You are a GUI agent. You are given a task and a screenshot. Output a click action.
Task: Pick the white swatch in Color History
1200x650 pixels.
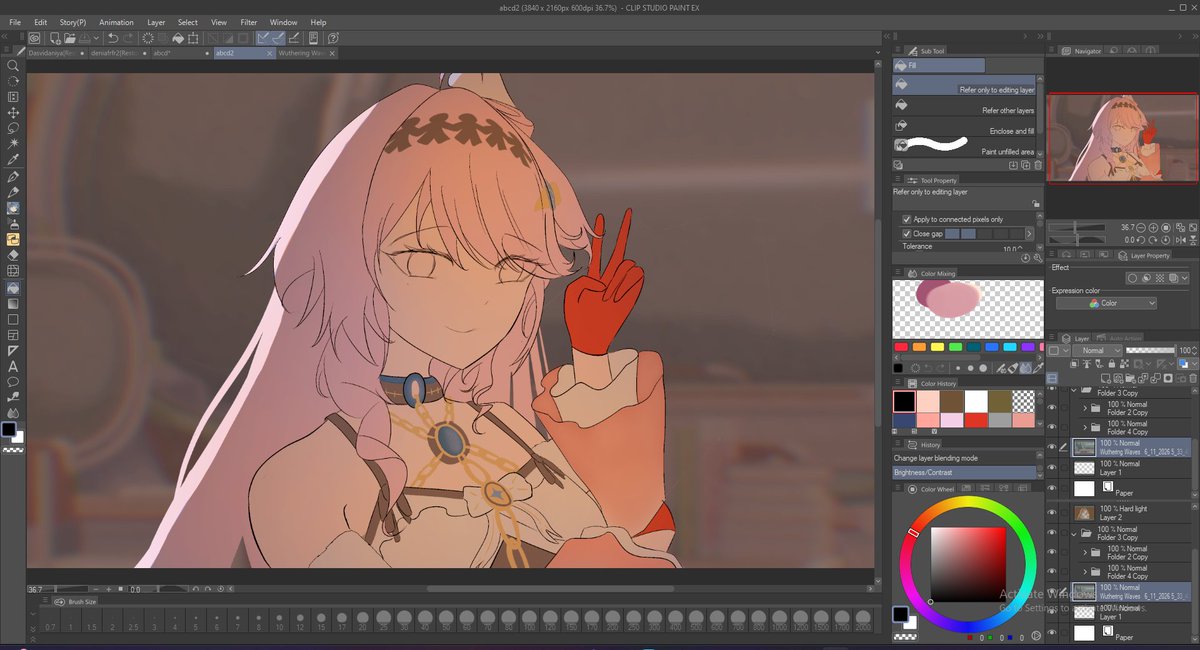[x=977, y=401]
